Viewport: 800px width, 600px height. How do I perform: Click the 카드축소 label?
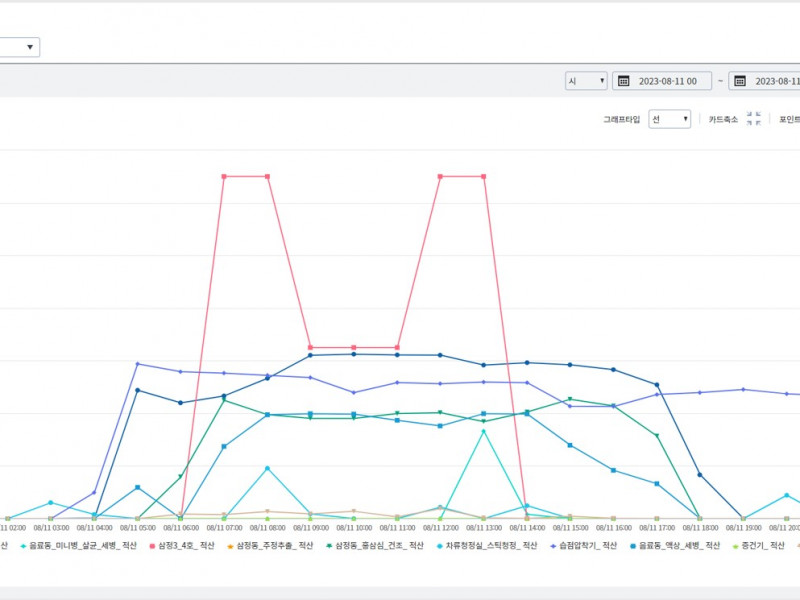pyautogui.click(x=722, y=119)
